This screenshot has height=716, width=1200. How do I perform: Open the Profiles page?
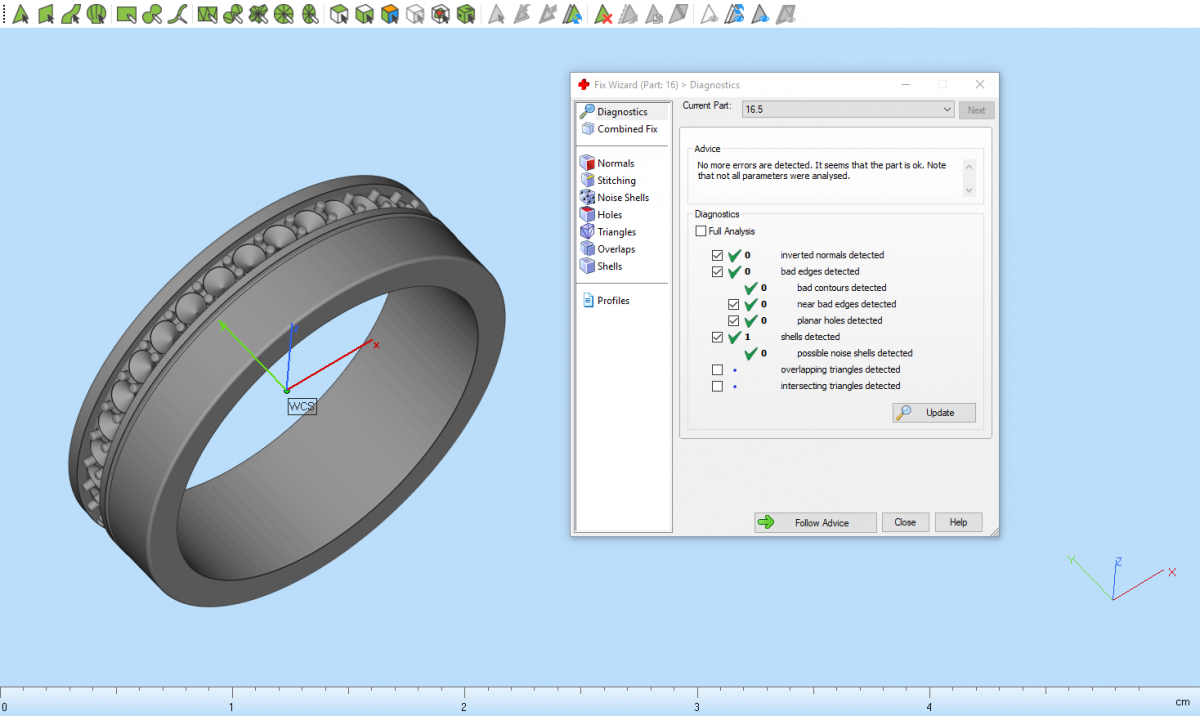point(613,301)
